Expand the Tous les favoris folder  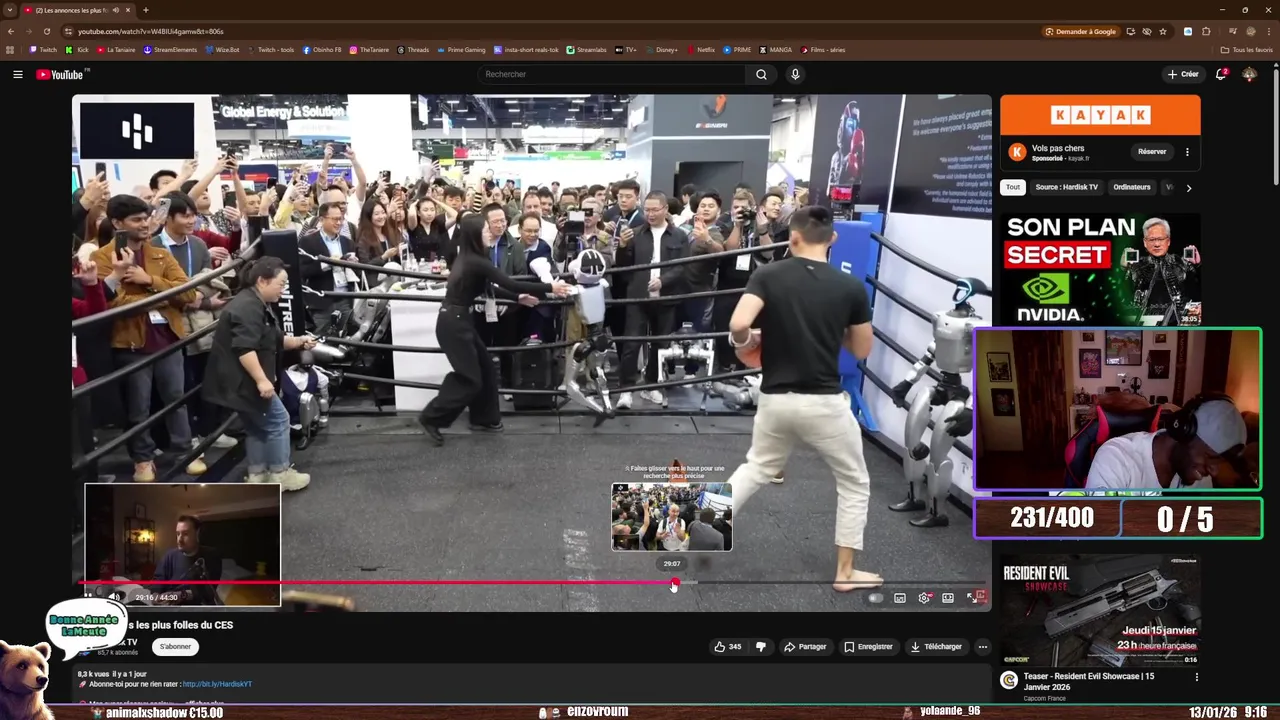click(x=1247, y=50)
